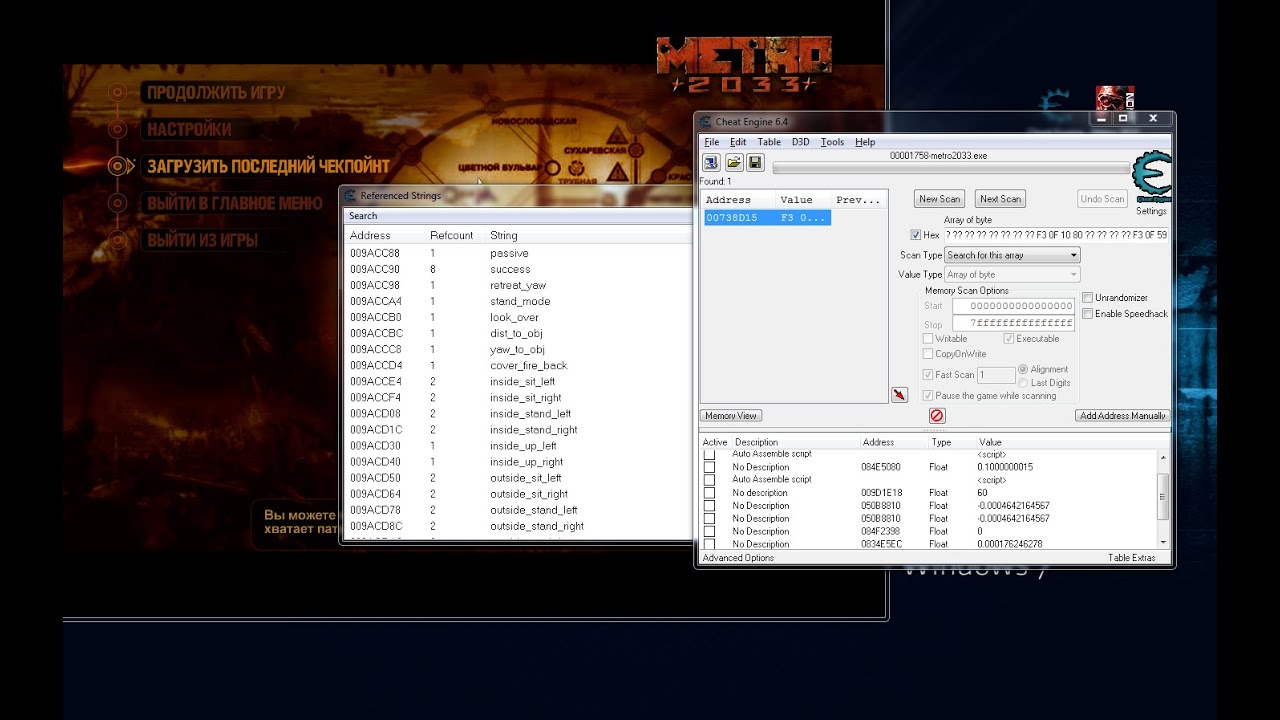Activate checkbox for address 084F2398 row
The height and width of the screenshot is (720, 1280).
click(x=710, y=532)
